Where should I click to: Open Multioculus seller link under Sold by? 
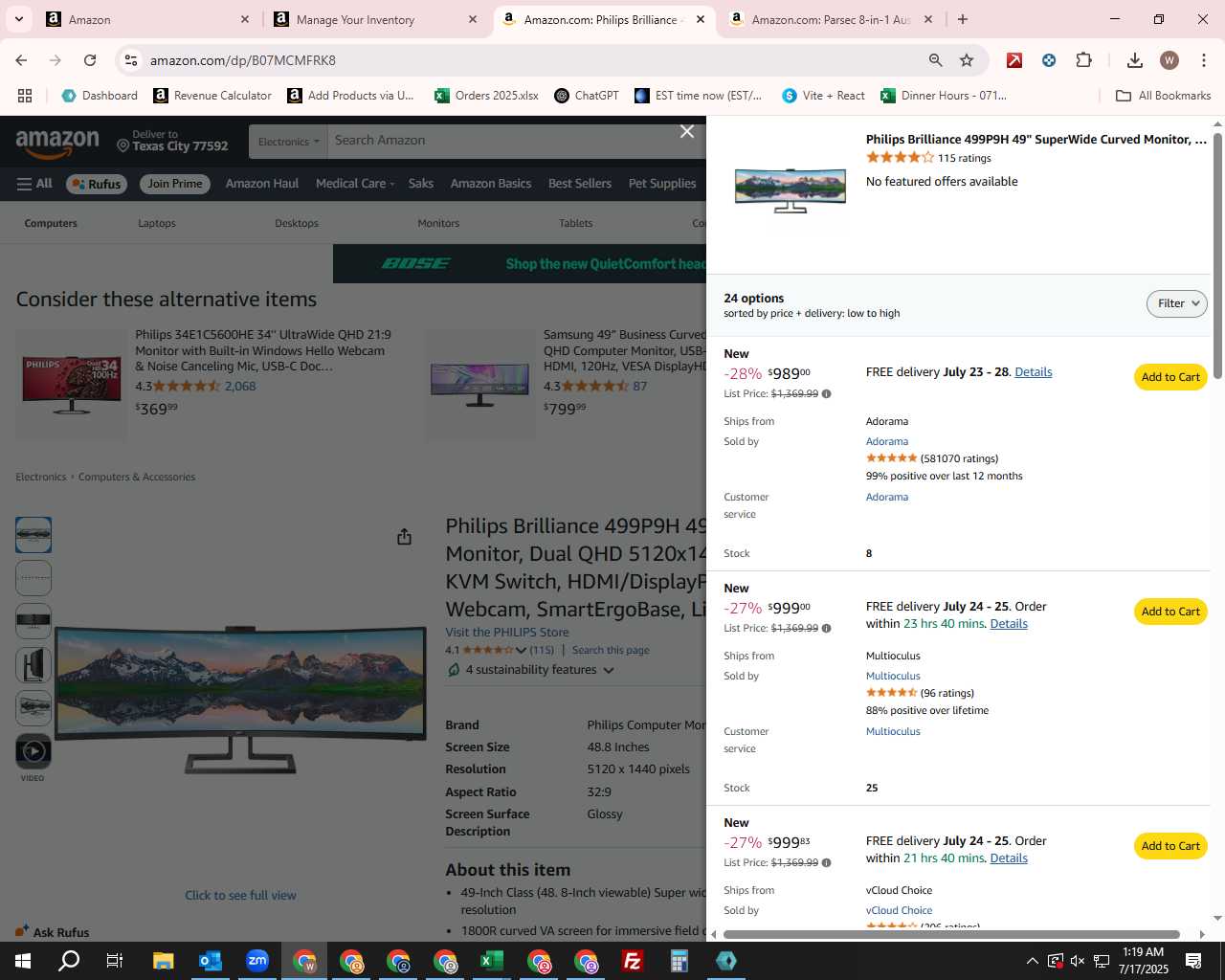click(893, 676)
